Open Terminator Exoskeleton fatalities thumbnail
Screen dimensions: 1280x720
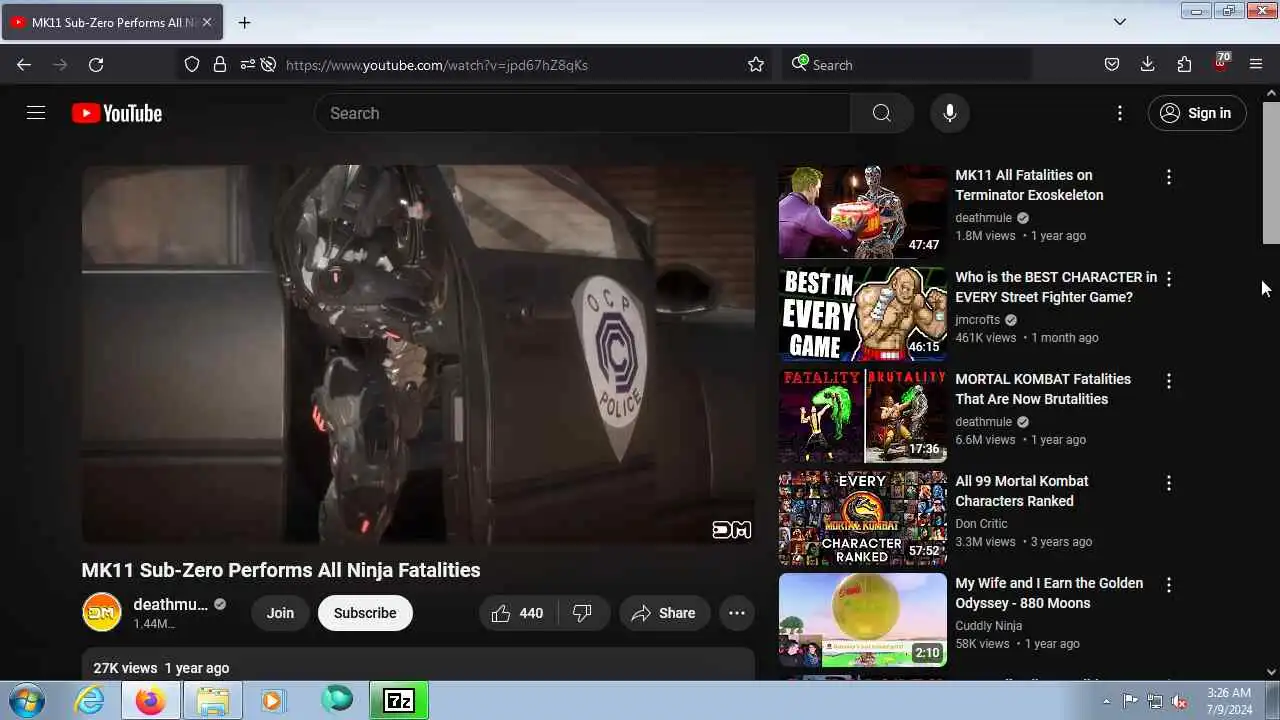coord(863,212)
